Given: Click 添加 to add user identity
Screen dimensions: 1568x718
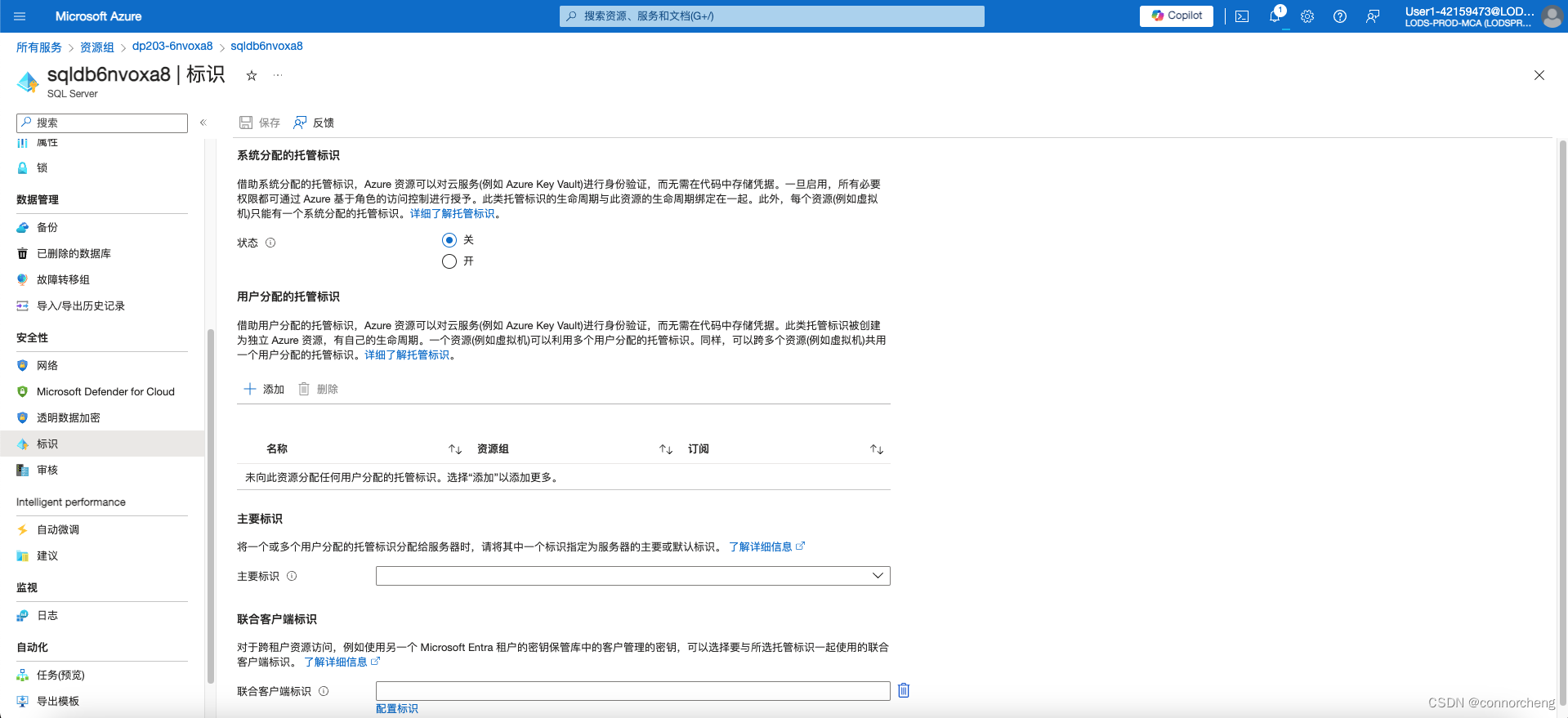Looking at the screenshot, I should pyautogui.click(x=264, y=389).
